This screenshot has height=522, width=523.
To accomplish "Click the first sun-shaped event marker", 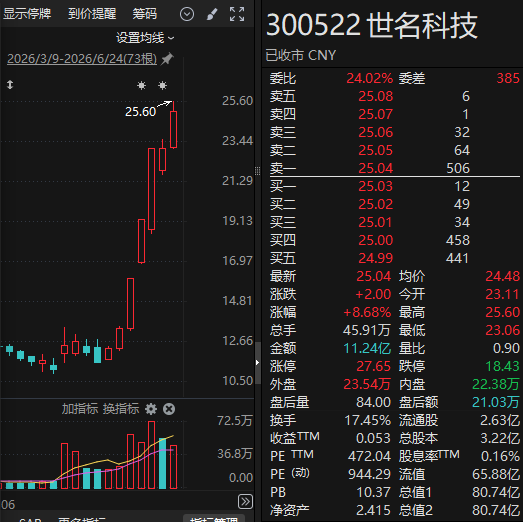I will click(141, 85).
